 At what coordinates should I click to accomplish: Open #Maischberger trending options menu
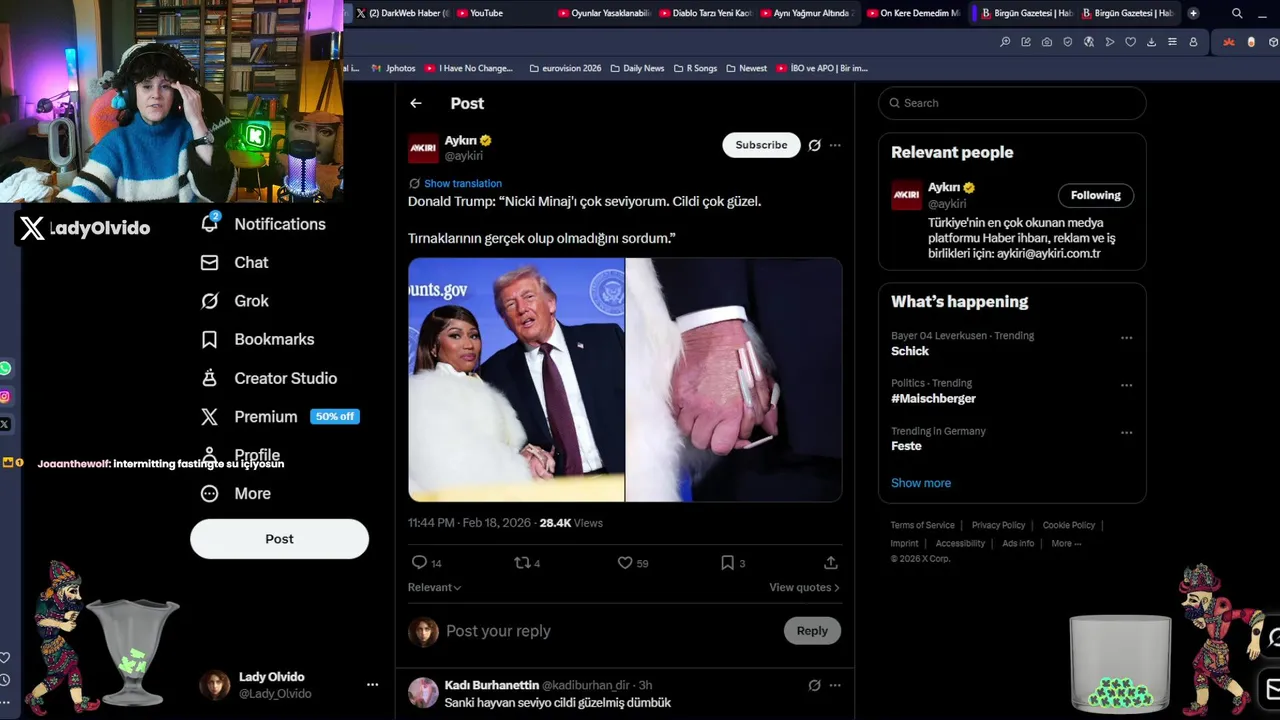1126,385
